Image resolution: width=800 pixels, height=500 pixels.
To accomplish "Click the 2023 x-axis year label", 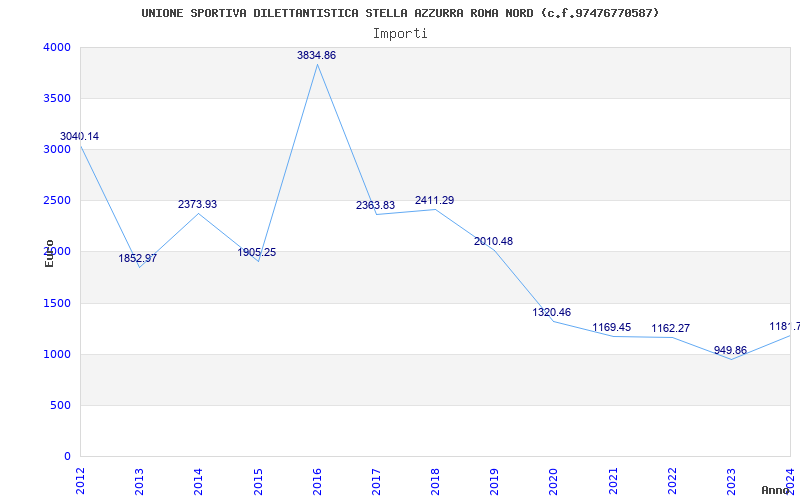I will click(x=731, y=481).
